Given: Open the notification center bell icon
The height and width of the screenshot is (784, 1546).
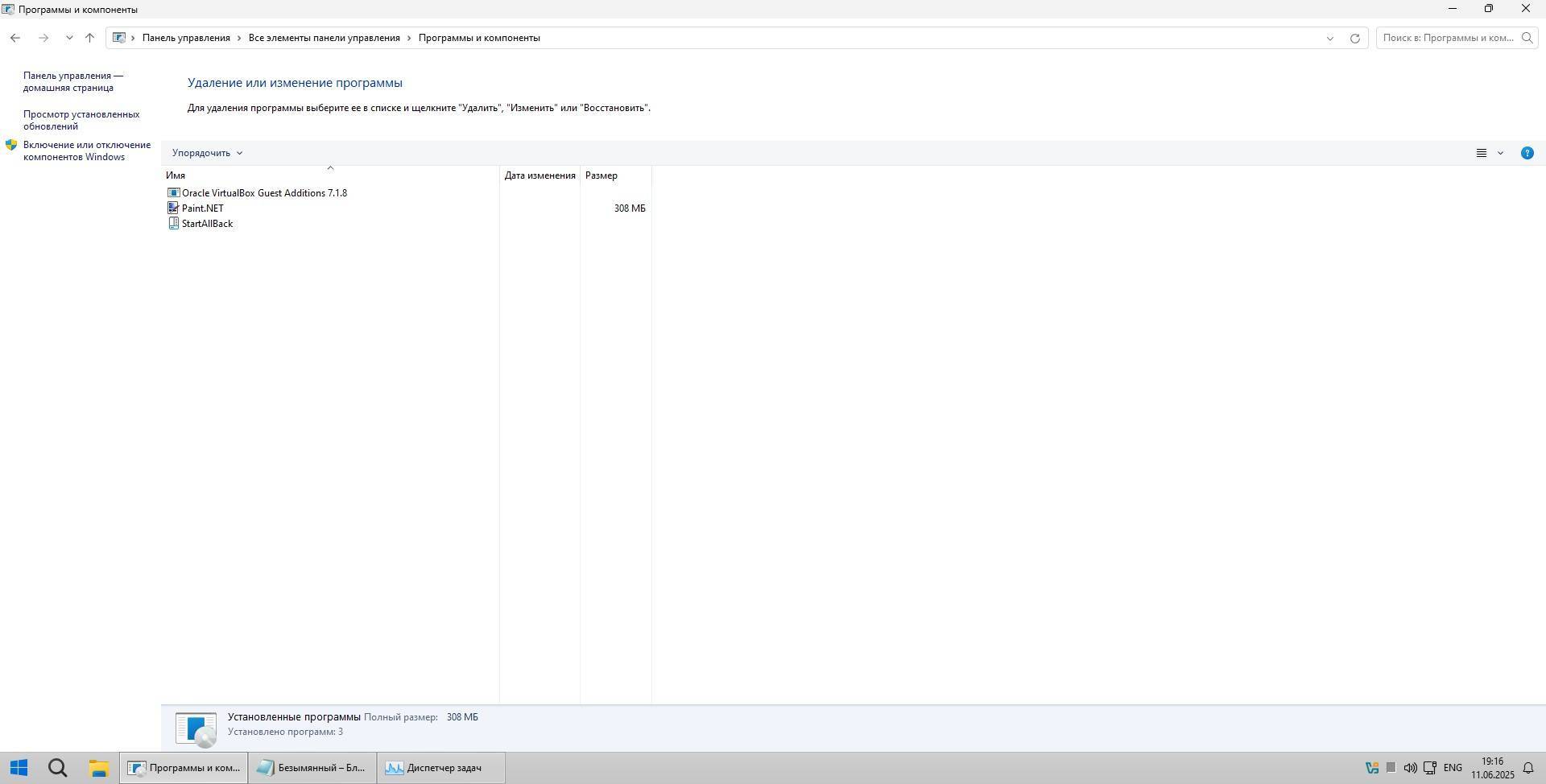Looking at the screenshot, I should coord(1528,768).
